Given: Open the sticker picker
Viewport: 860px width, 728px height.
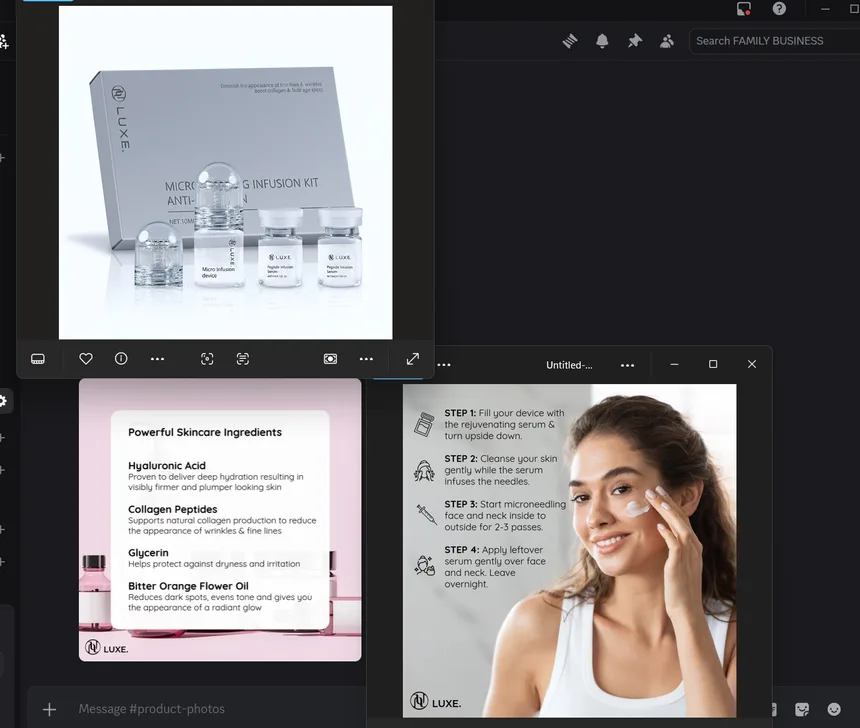Looking at the screenshot, I should point(802,708).
